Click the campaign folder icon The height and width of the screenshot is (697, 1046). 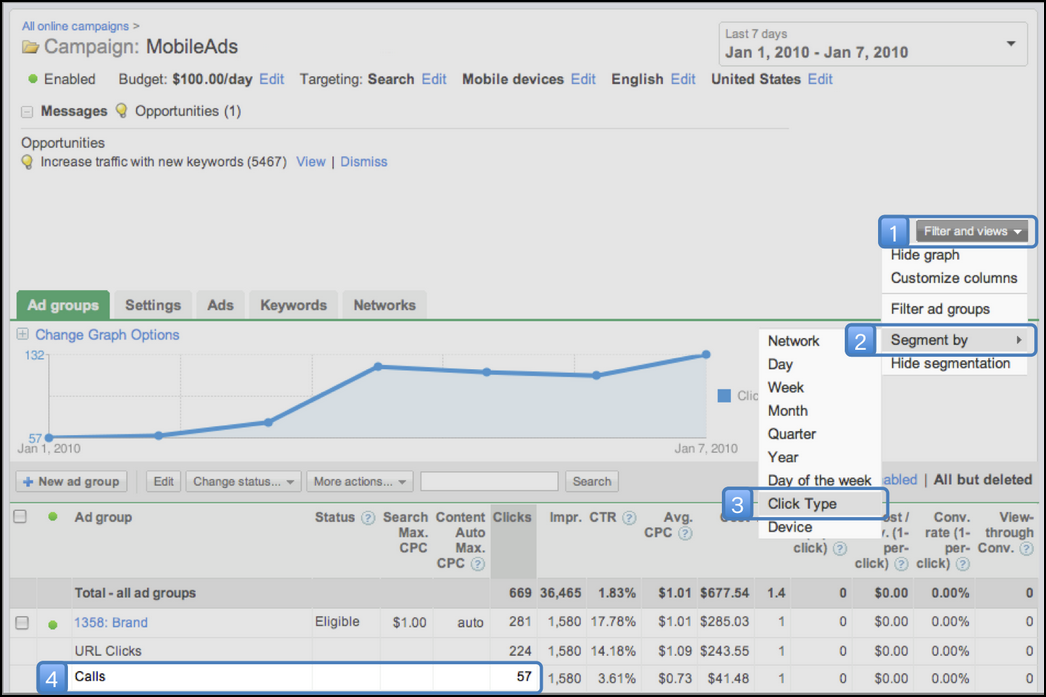pyautogui.click(x=31, y=47)
